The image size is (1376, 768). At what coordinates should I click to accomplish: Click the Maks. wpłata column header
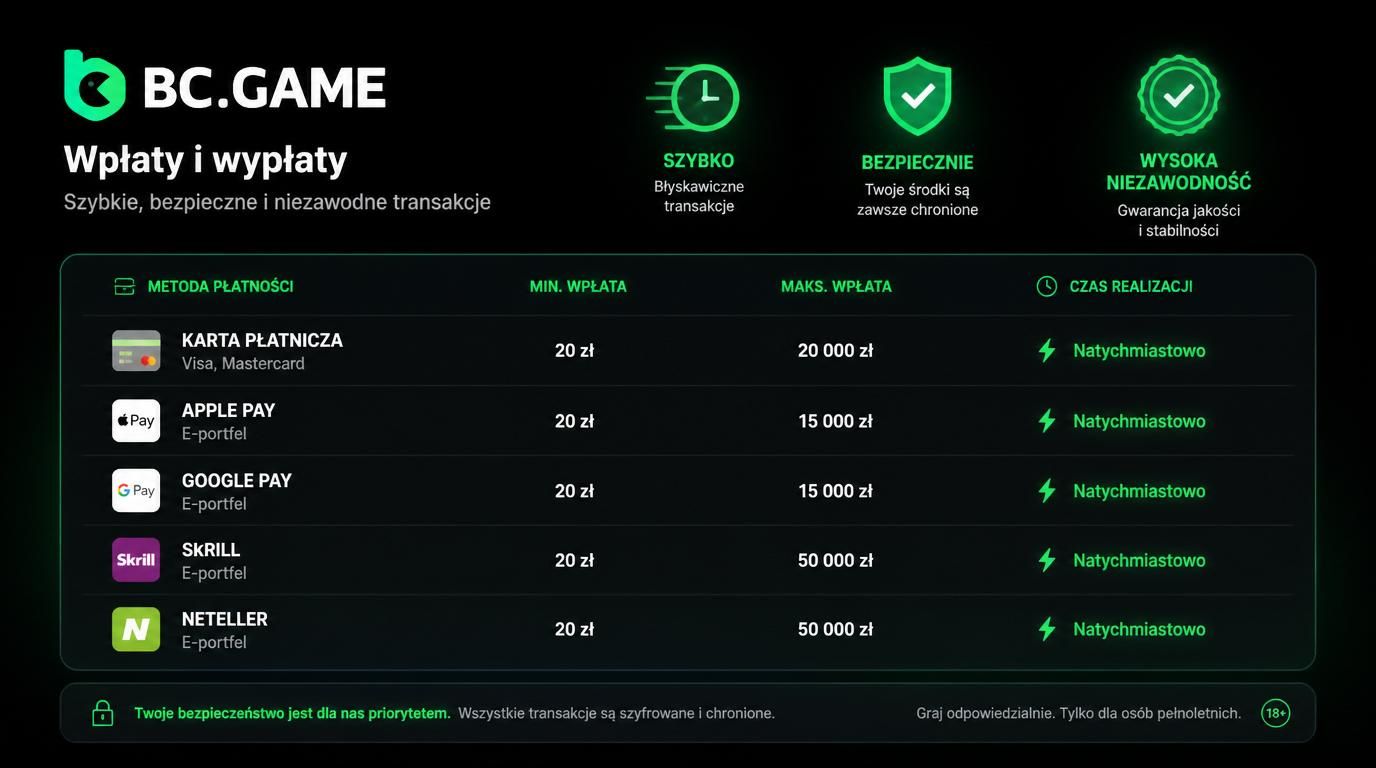tap(836, 286)
